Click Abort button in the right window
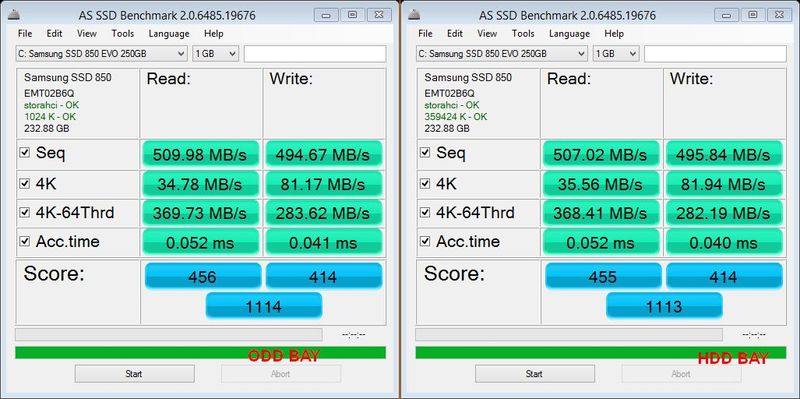The image size is (800, 399). point(681,373)
